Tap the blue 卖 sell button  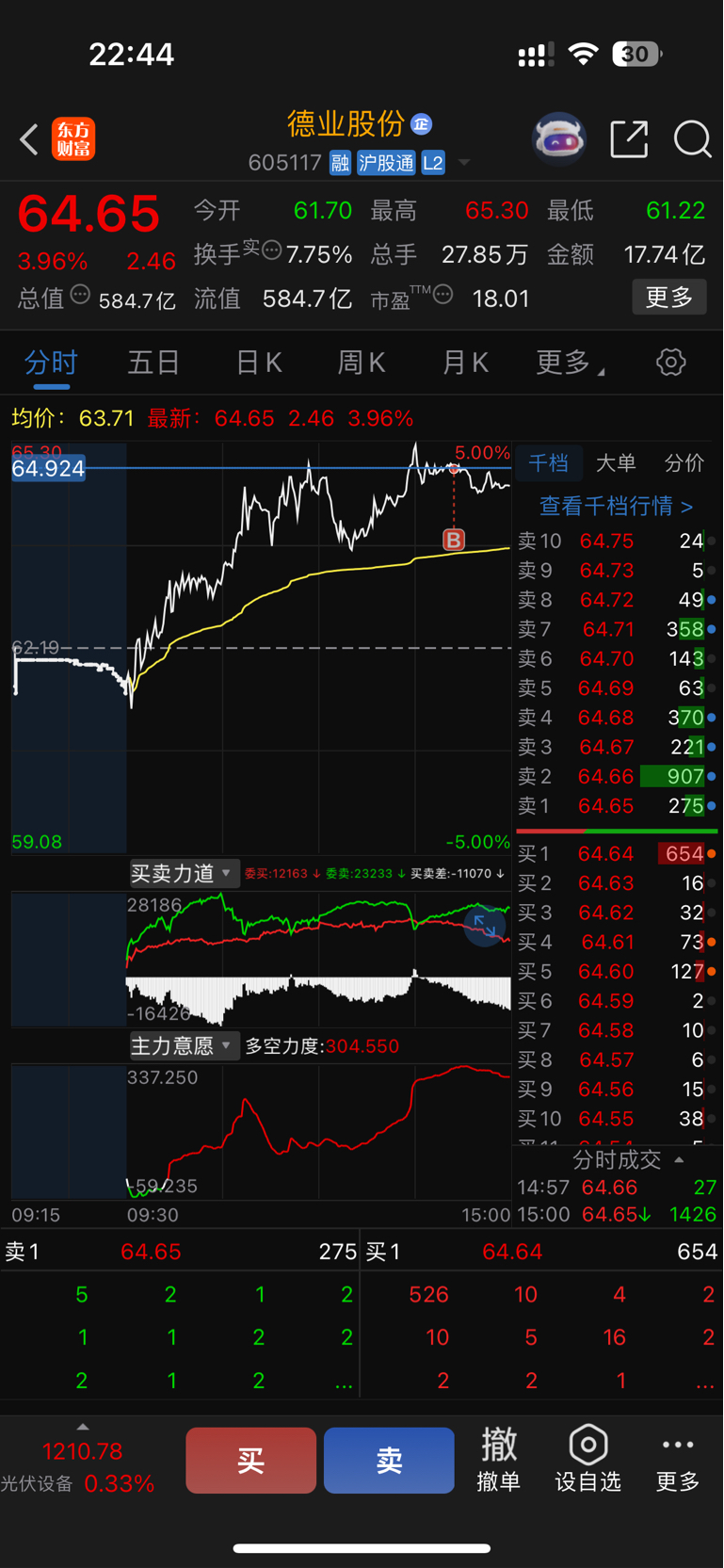click(x=389, y=1461)
